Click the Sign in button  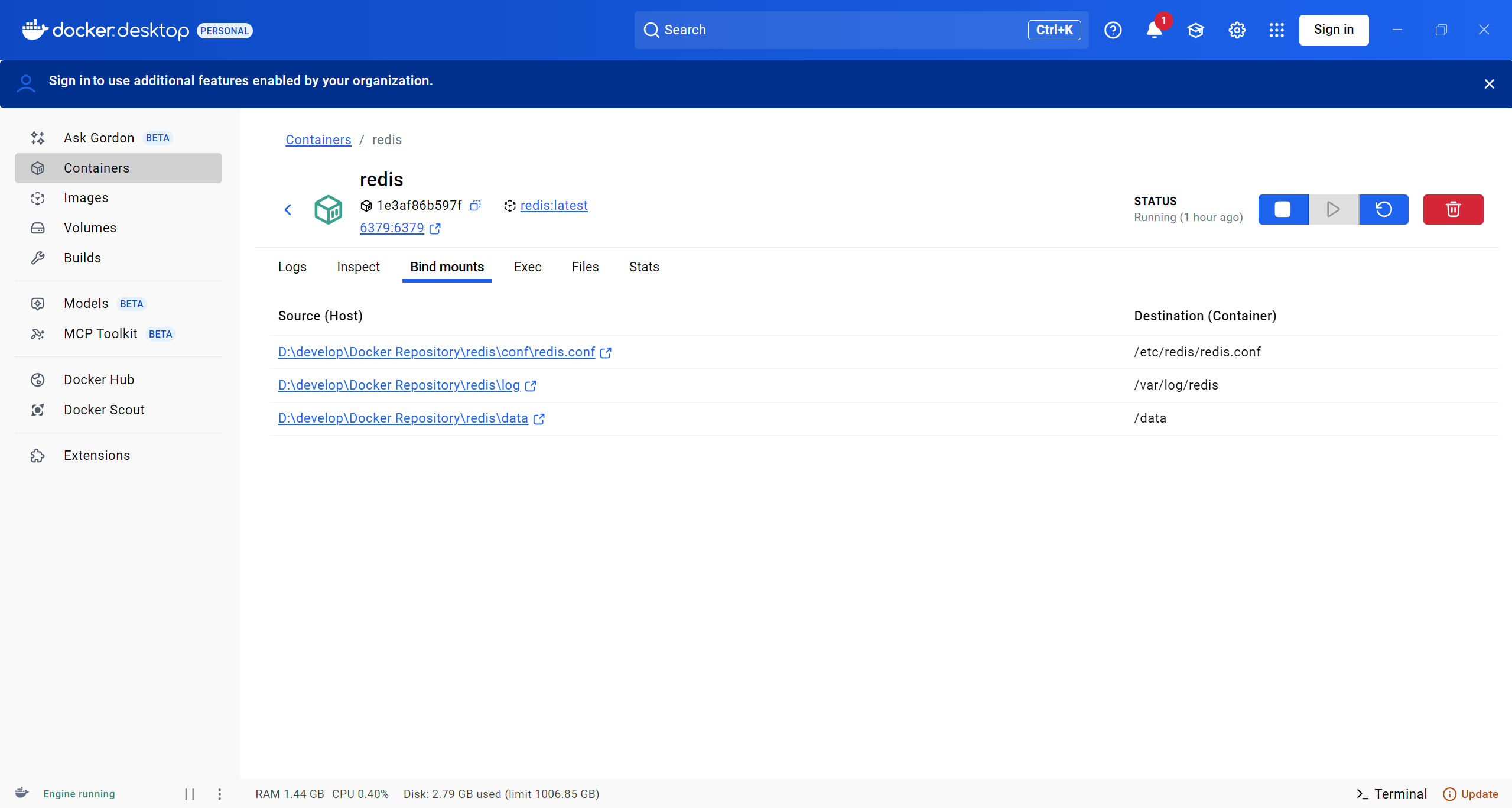tap(1334, 30)
